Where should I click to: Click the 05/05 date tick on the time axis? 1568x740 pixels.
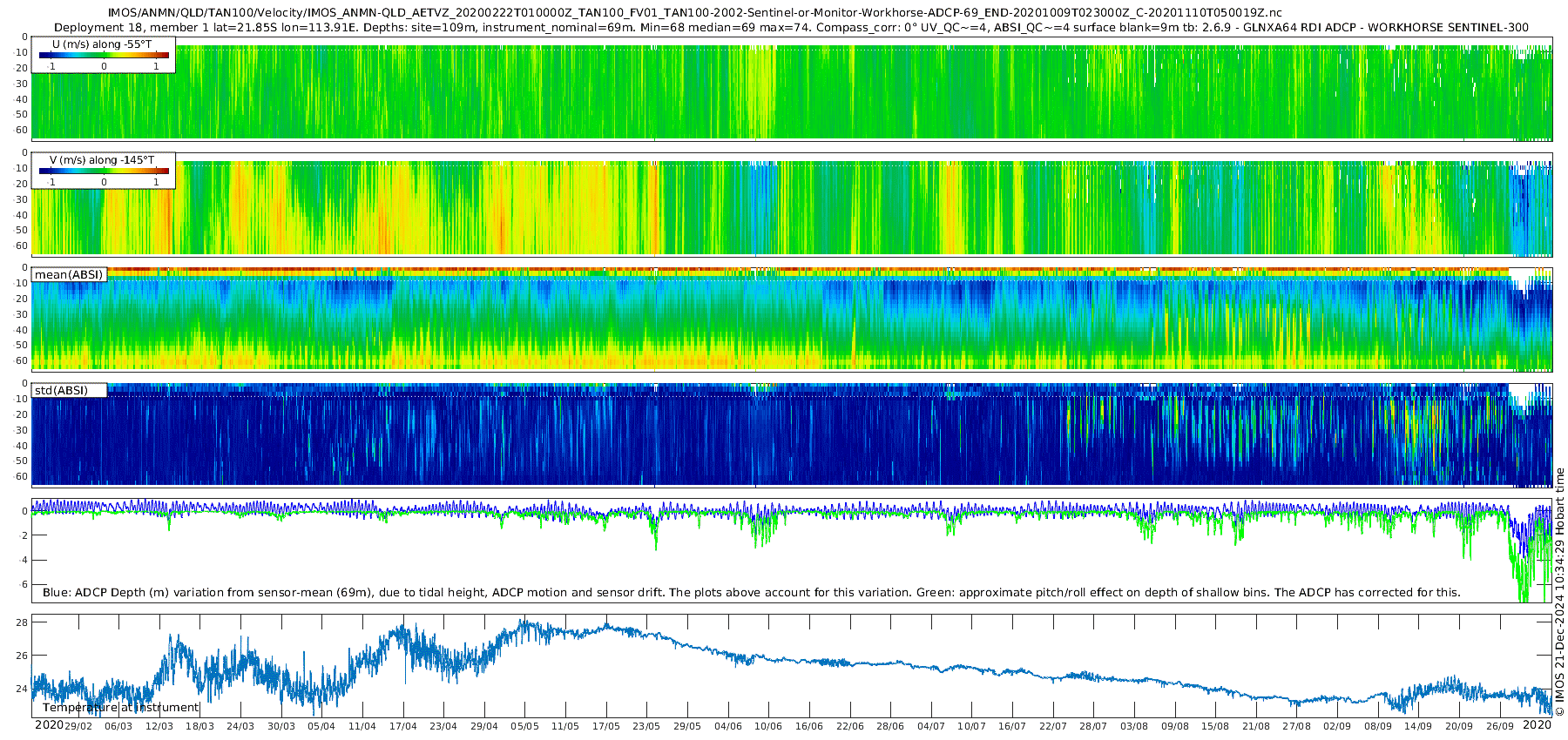pyautogui.click(x=524, y=726)
